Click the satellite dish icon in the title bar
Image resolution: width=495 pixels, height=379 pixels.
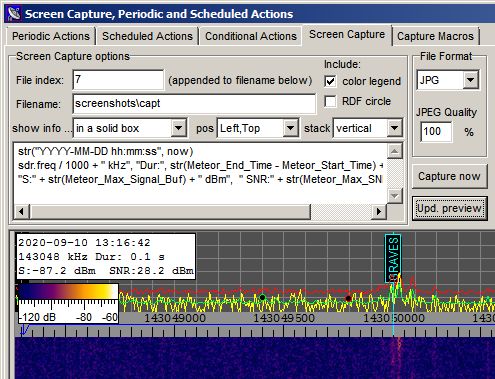[14, 14]
